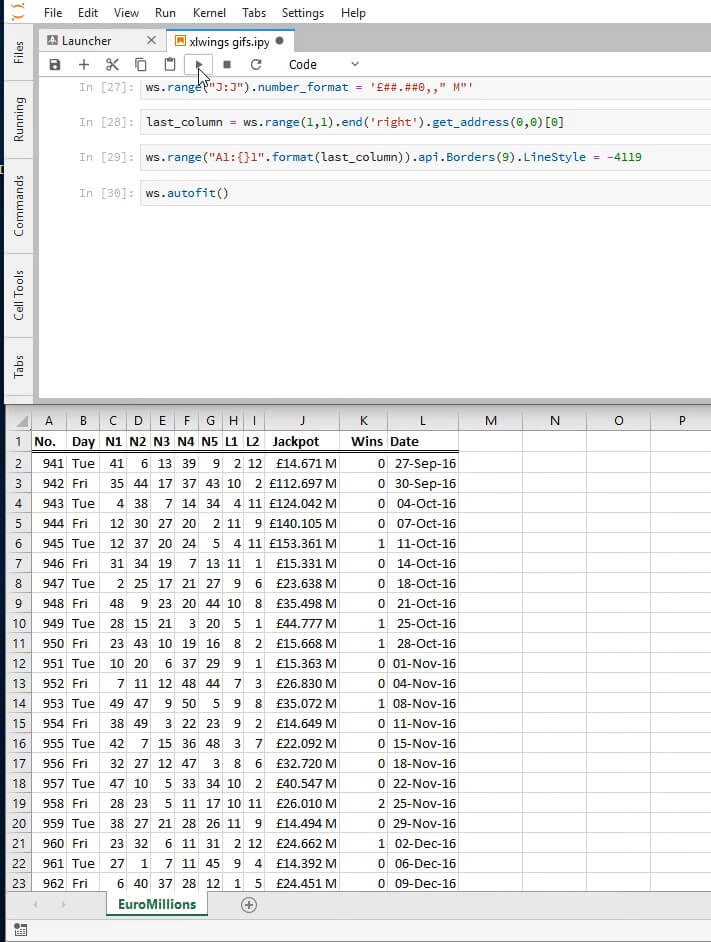
Task: Paste cell from clipboard
Action: pos(170,64)
